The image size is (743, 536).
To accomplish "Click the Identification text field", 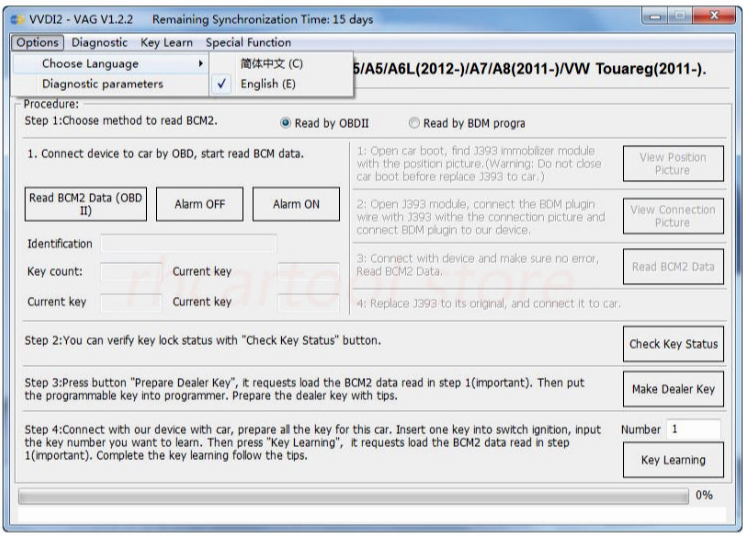I will (189, 244).
